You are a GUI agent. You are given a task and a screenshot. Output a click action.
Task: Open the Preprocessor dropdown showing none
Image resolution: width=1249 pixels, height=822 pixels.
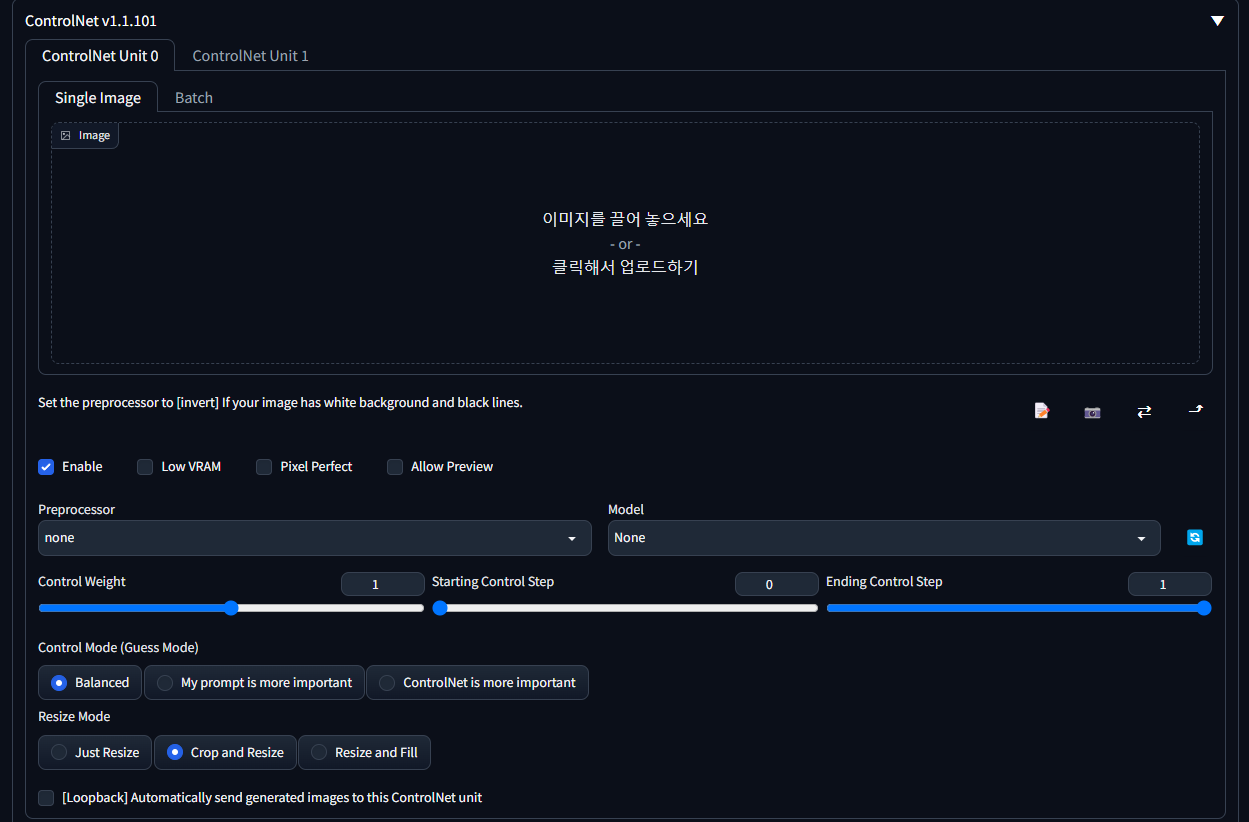[x=315, y=538]
